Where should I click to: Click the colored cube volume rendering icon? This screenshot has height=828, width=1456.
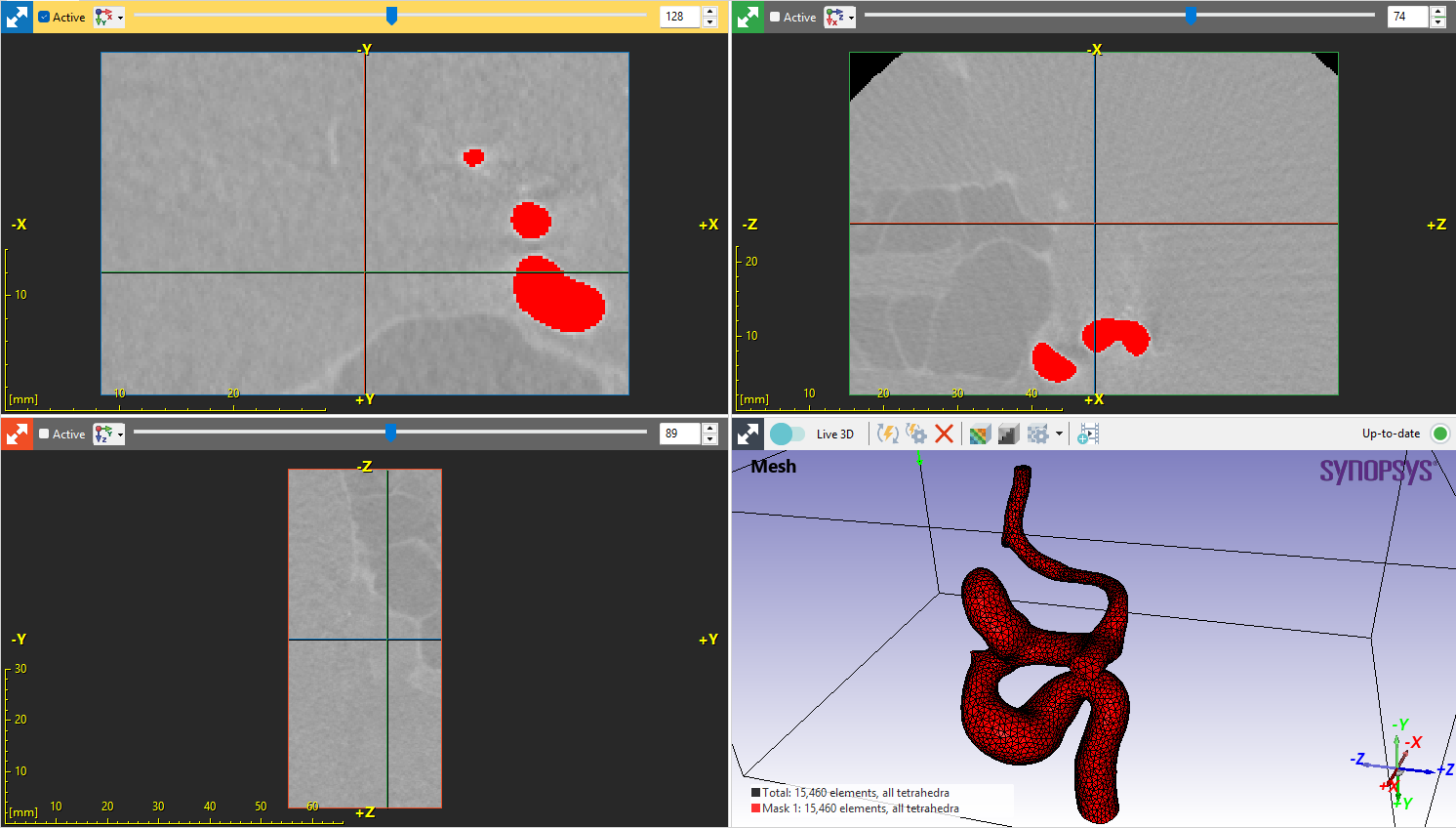click(x=980, y=434)
